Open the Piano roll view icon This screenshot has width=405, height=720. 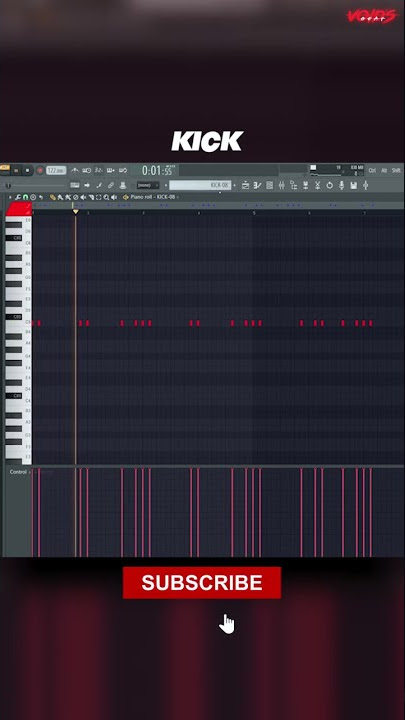pyautogui.click(x=257, y=185)
